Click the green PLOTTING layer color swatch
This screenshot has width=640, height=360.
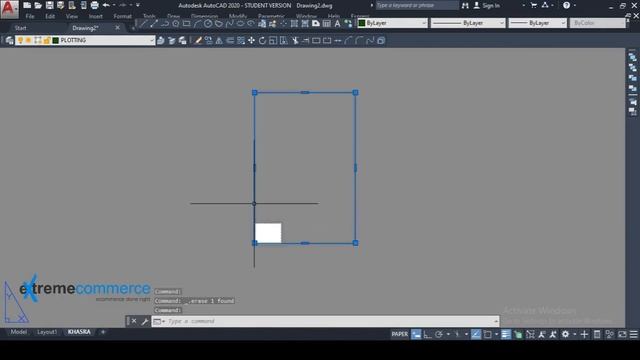pyautogui.click(x=56, y=40)
